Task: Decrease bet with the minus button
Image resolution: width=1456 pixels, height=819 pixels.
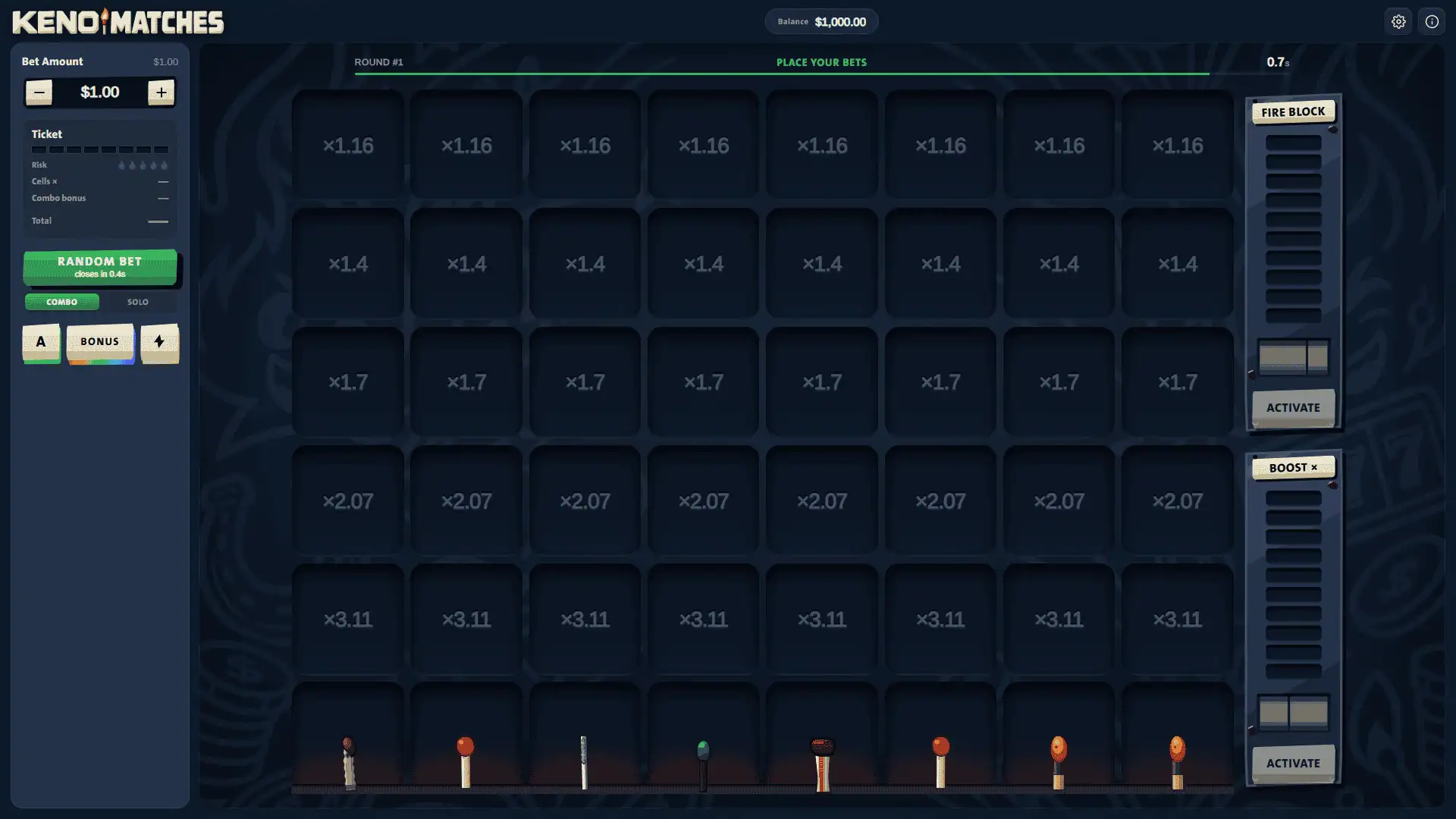Action: coord(39,93)
